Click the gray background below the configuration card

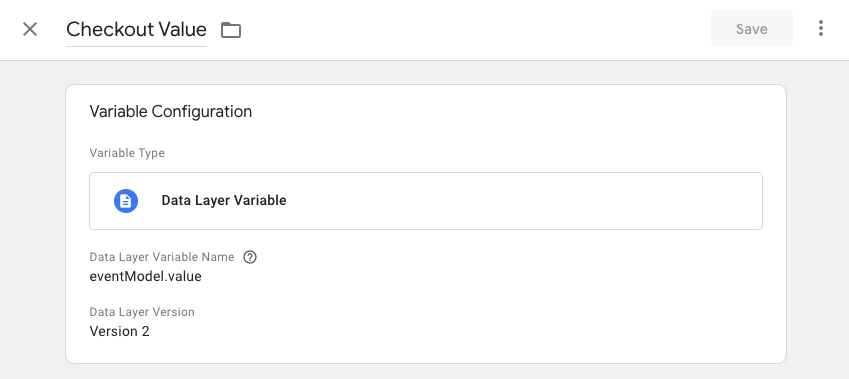pyautogui.click(x=426, y=371)
